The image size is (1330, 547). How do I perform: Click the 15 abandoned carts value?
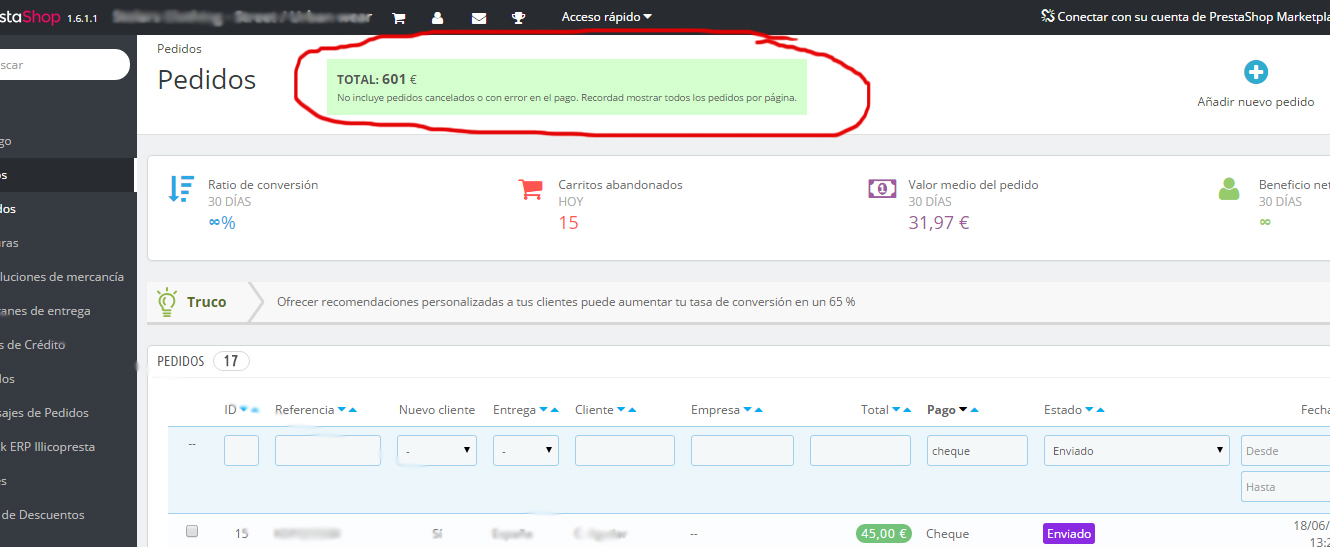(568, 222)
